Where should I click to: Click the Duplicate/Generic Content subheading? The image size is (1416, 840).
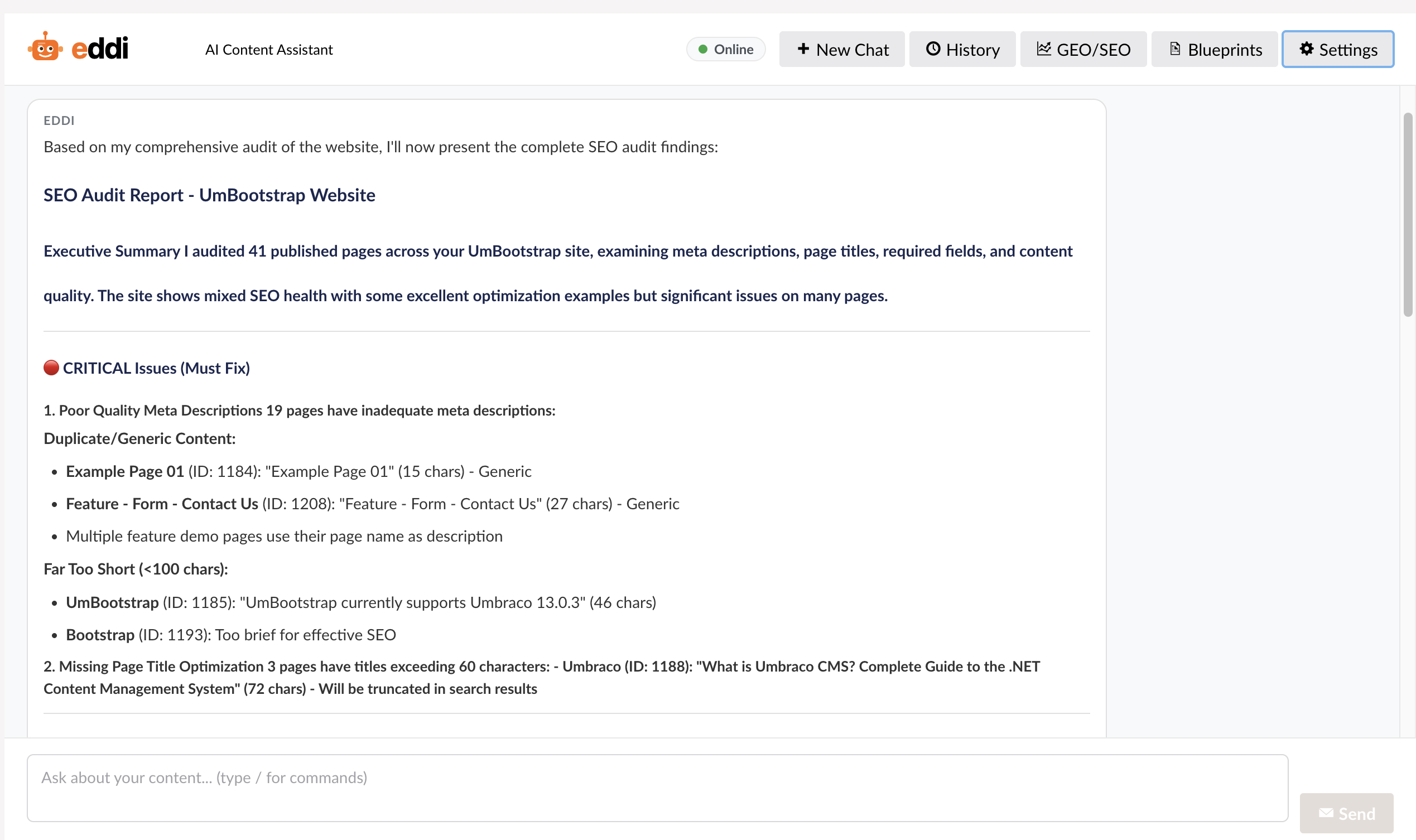[139, 438]
